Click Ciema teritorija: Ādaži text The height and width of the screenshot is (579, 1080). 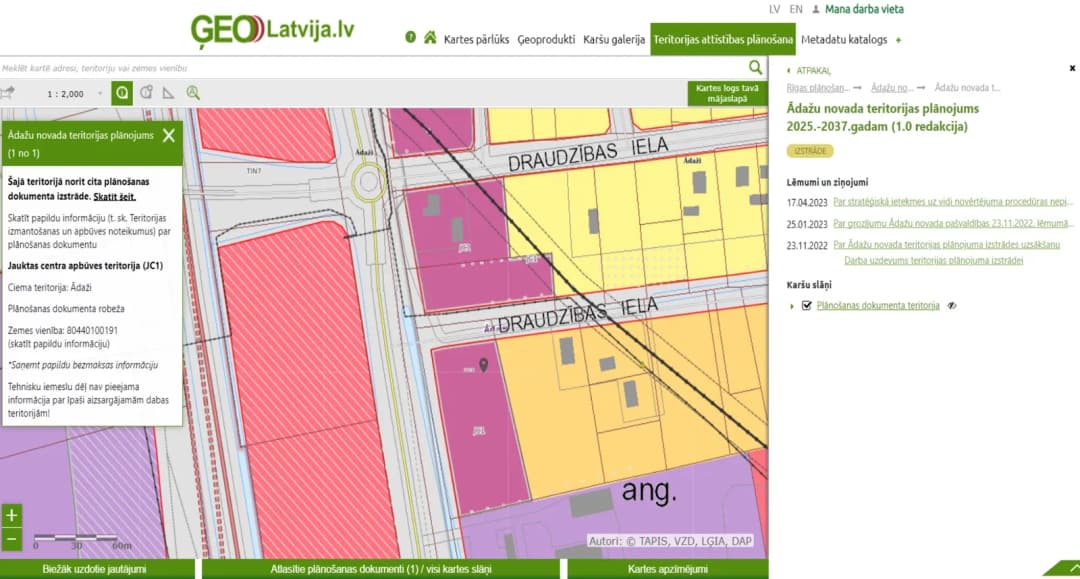50,288
